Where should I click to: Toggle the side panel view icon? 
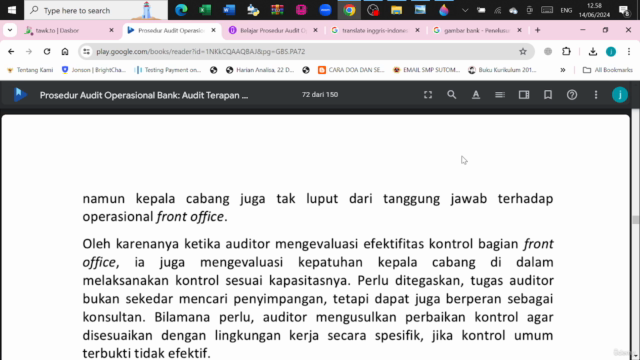pyautogui.click(x=524, y=95)
